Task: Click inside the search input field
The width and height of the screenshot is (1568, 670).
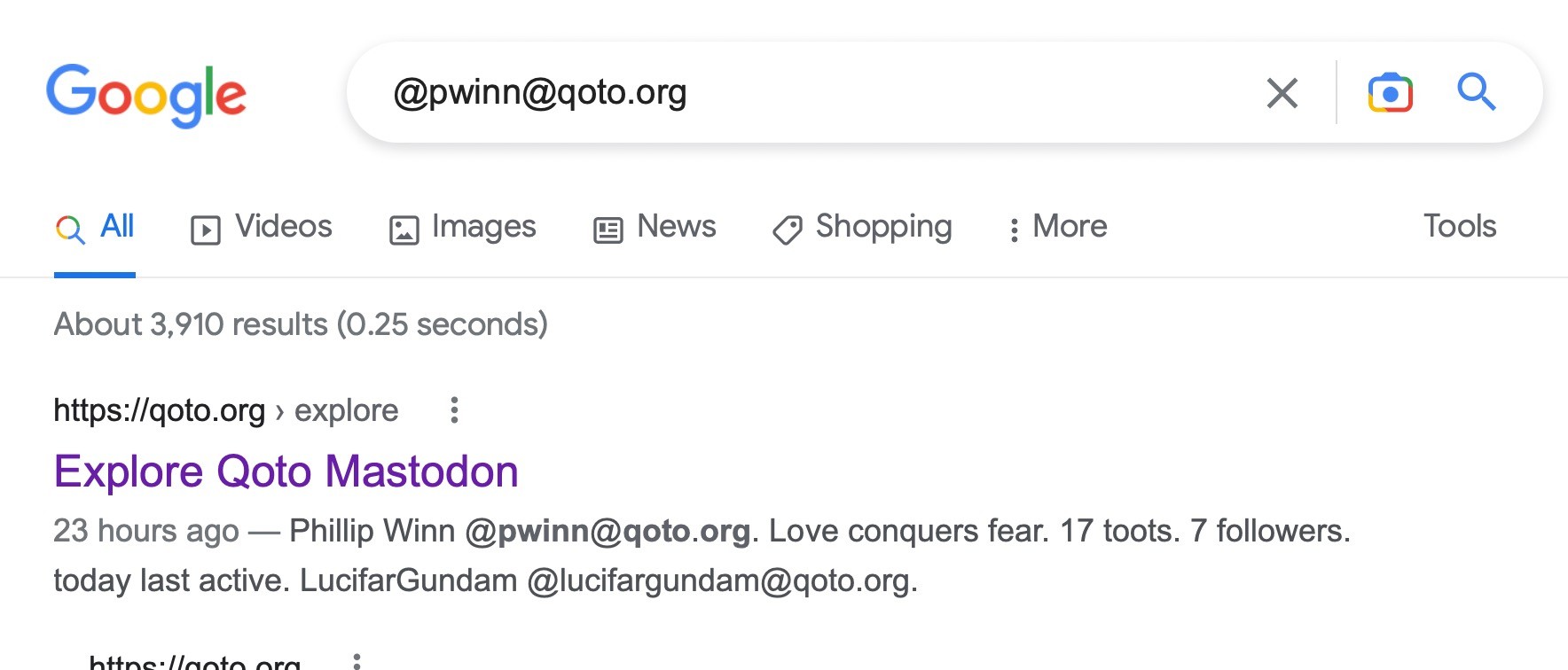Action: tap(798, 92)
